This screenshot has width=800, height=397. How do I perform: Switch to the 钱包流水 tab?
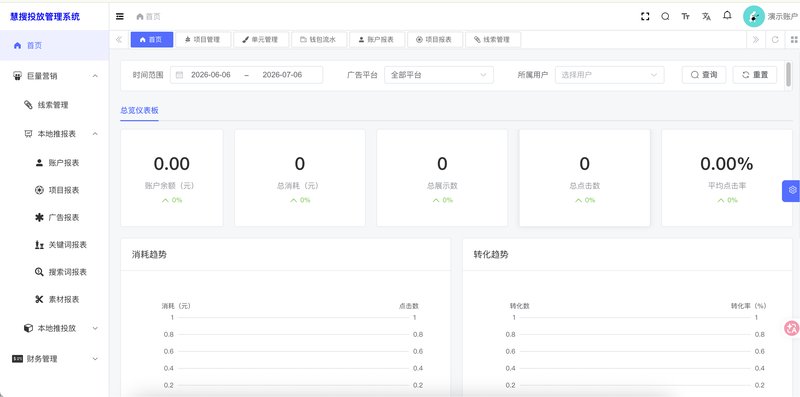point(319,39)
